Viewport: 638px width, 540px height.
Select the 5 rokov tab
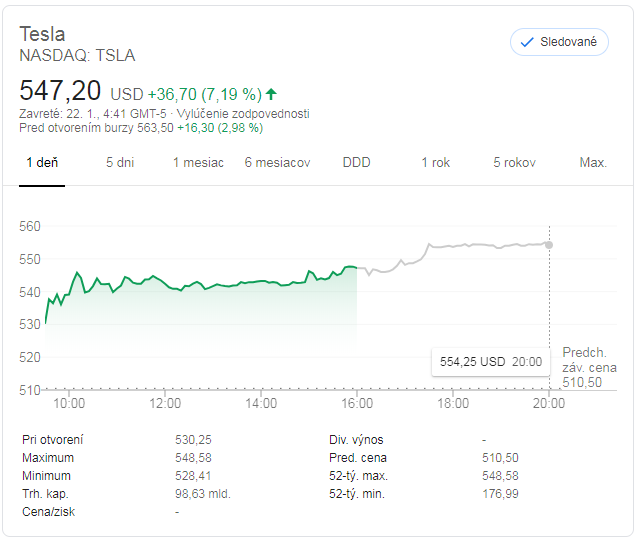514,163
